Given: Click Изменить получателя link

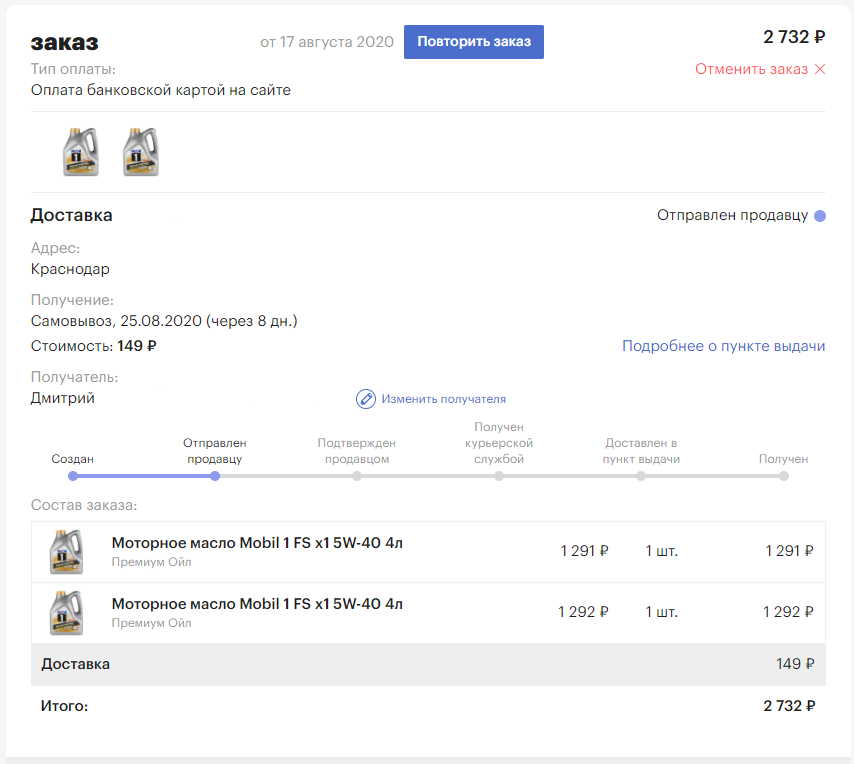Looking at the screenshot, I should [443, 399].
